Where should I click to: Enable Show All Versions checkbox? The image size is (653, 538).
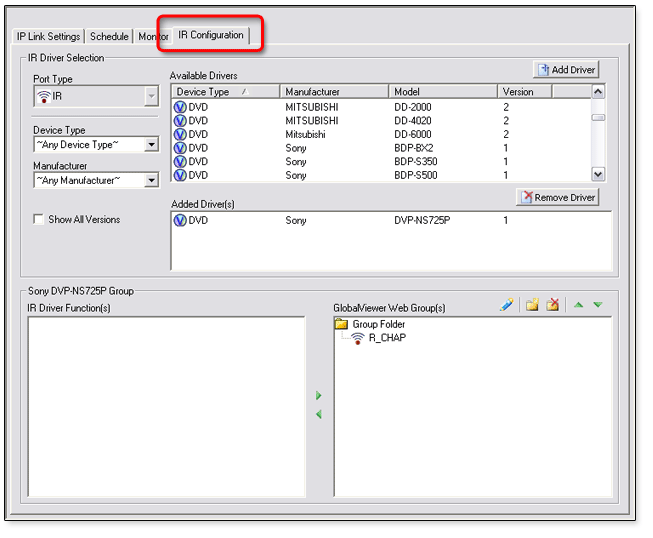[x=39, y=220]
